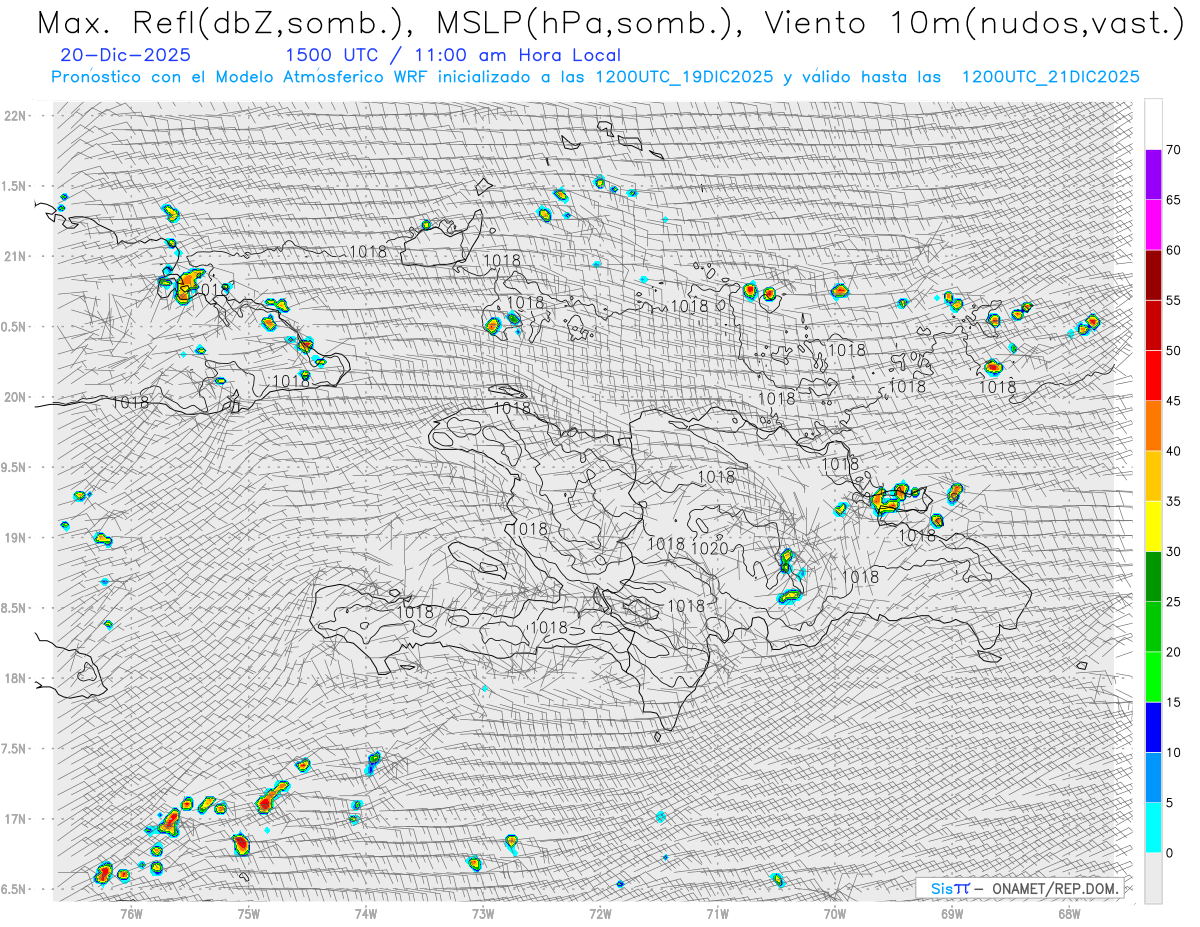Click the latitude label '22N'
This screenshot has width=1200, height=927.
coord(16,116)
